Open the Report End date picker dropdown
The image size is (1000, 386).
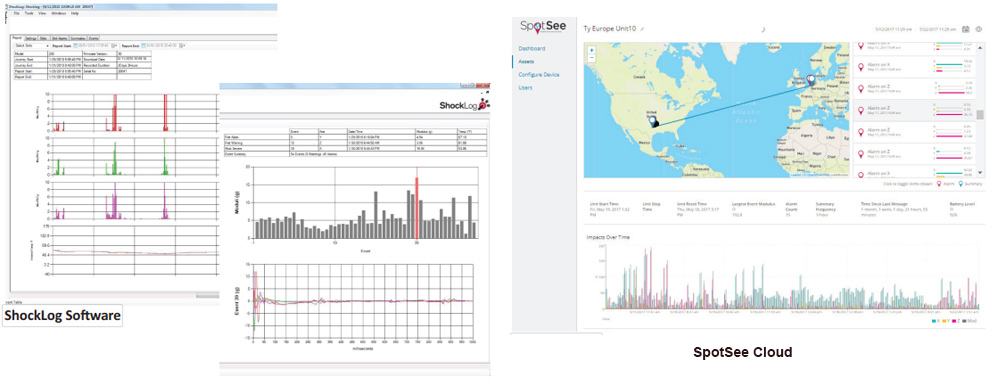(182, 46)
